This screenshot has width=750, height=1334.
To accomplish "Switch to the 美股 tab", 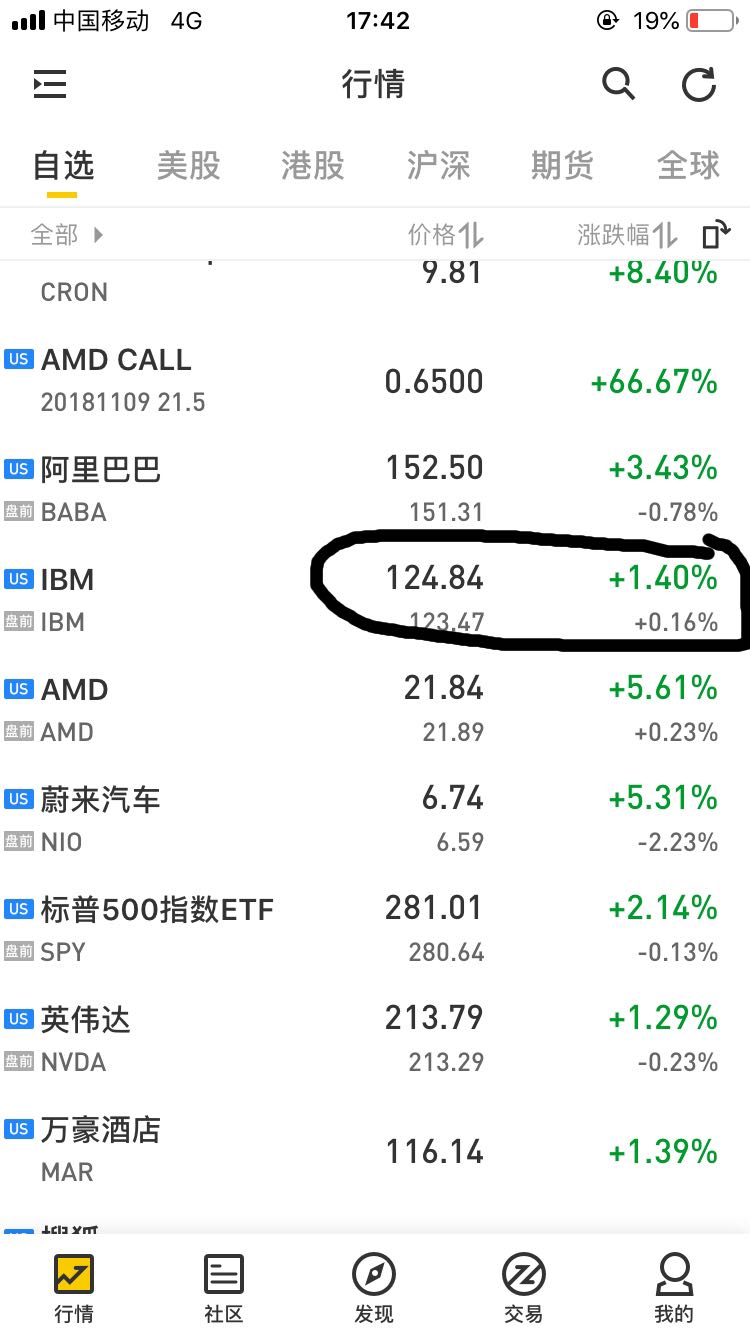I will [x=188, y=165].
